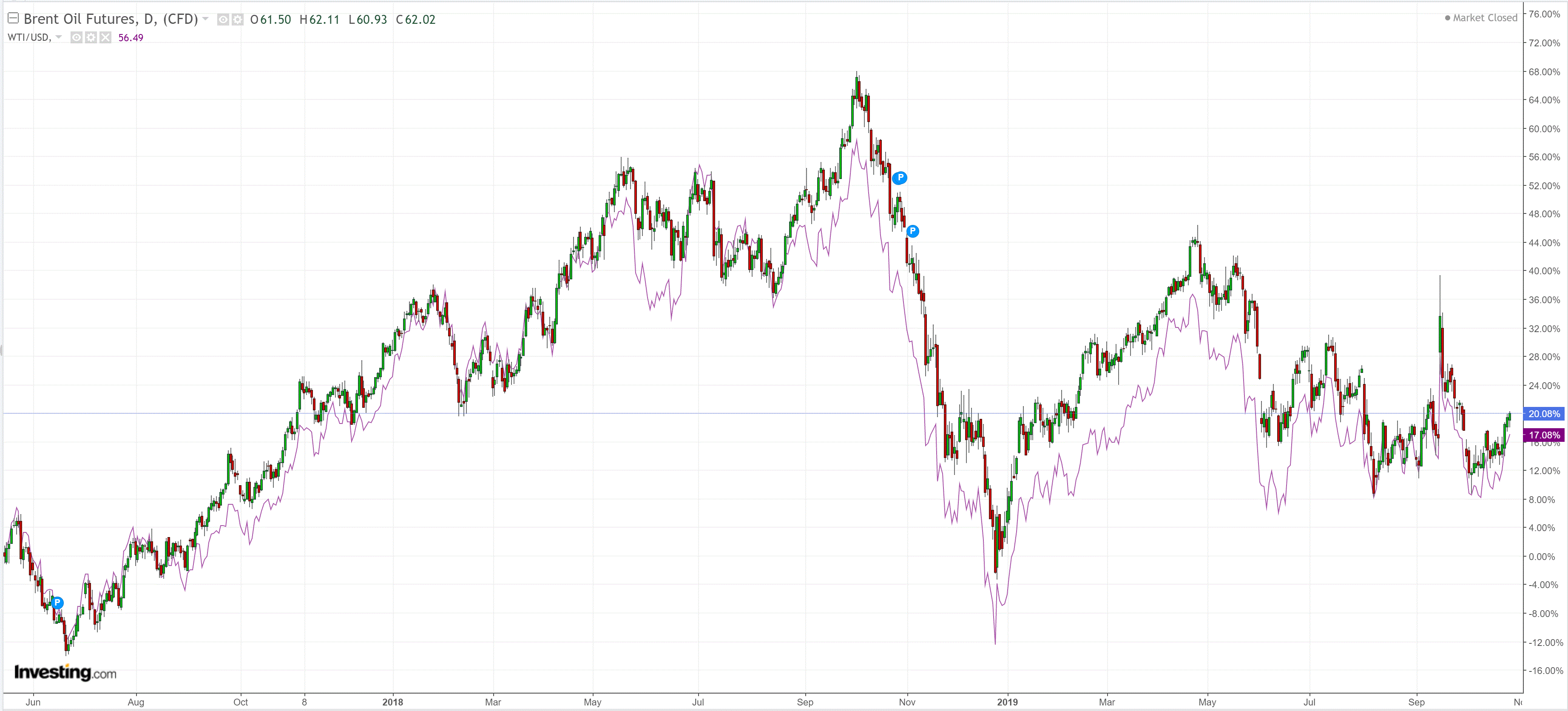The image size is (1568, 711).
Task: Open Brent Oil Futures title dropdown arrow
Action: tap(206, 20)
